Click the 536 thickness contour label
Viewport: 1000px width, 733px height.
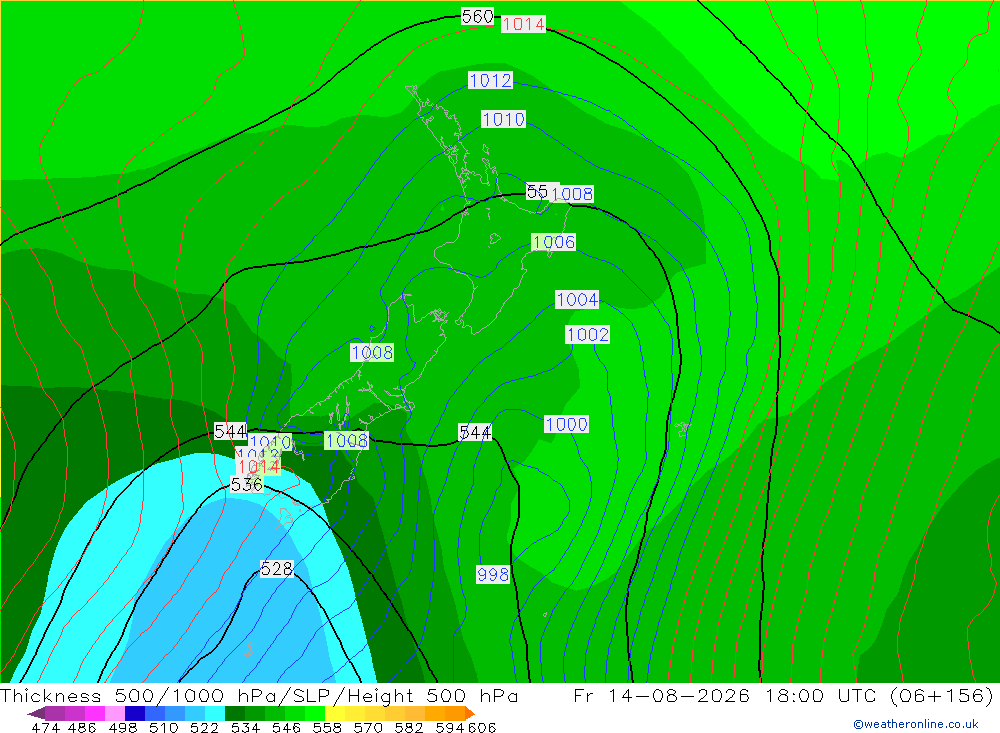click(x=246, y=485)
